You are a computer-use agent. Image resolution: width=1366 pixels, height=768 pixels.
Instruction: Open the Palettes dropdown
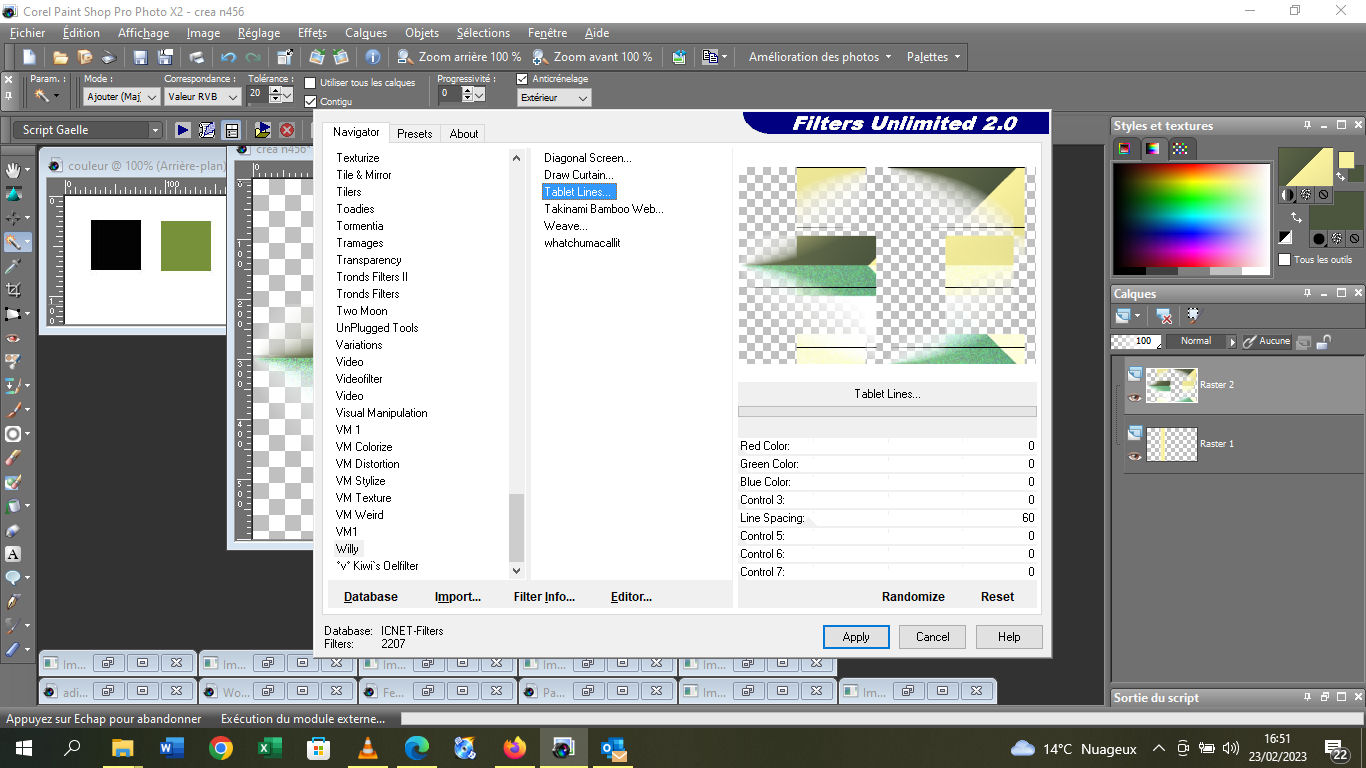(x=933, y=57)
